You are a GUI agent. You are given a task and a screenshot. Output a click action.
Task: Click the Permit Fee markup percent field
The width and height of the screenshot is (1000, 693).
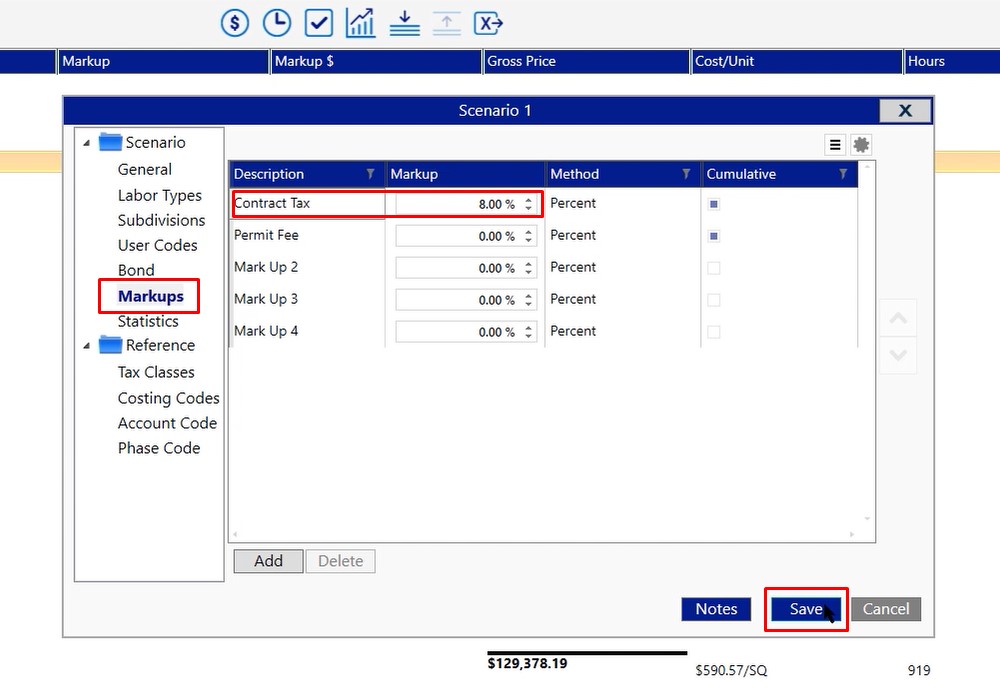(458, 236)
